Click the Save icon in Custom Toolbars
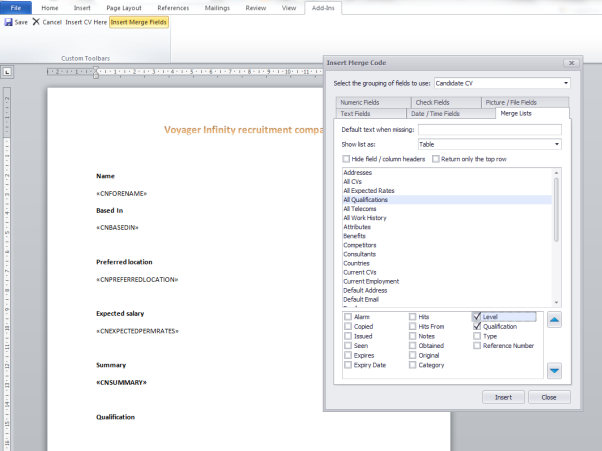 pyautogui.click(x=9, y=21)
